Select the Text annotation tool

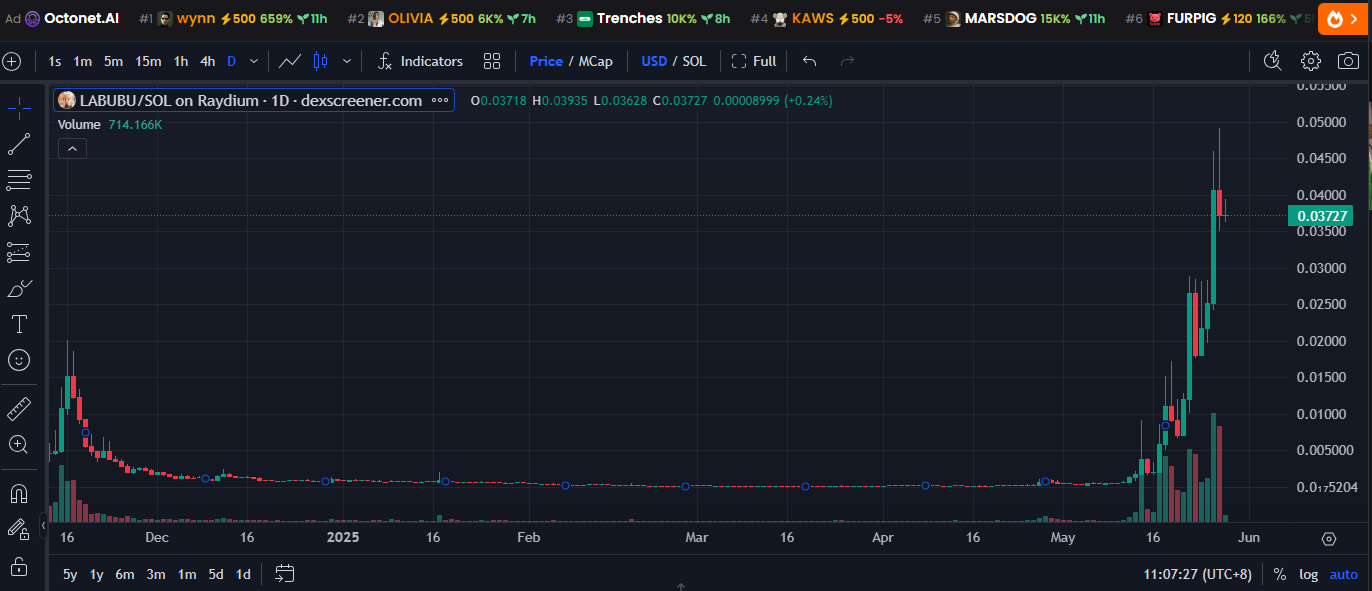click(x=19, y=324)
